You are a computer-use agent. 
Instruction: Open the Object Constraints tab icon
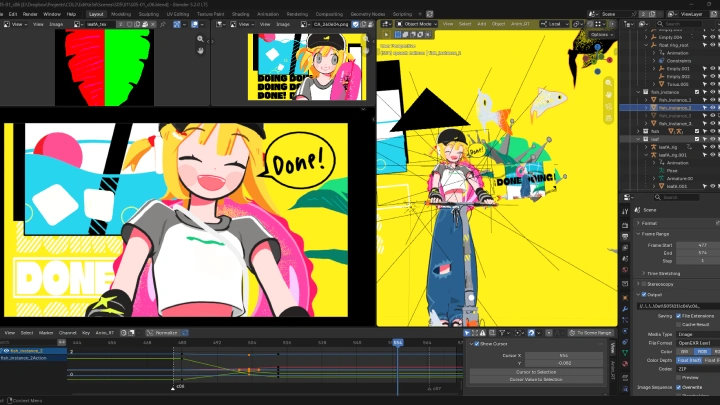(625, 342)
